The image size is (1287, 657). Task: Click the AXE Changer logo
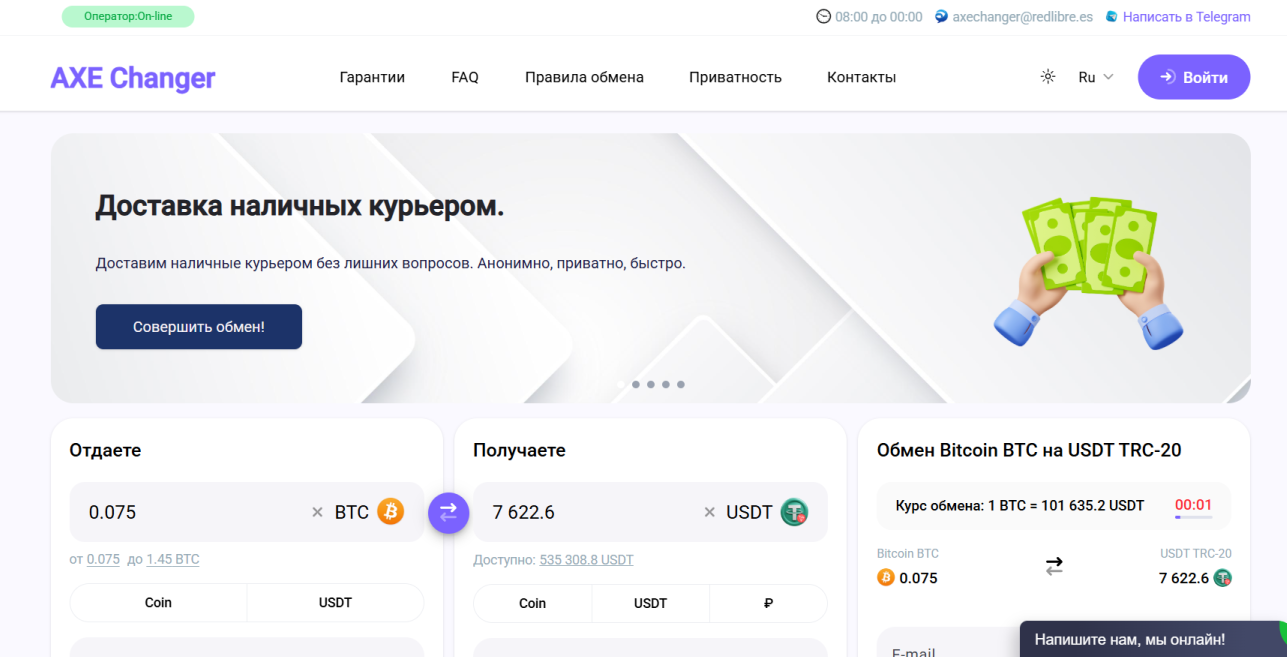[133, 77]
